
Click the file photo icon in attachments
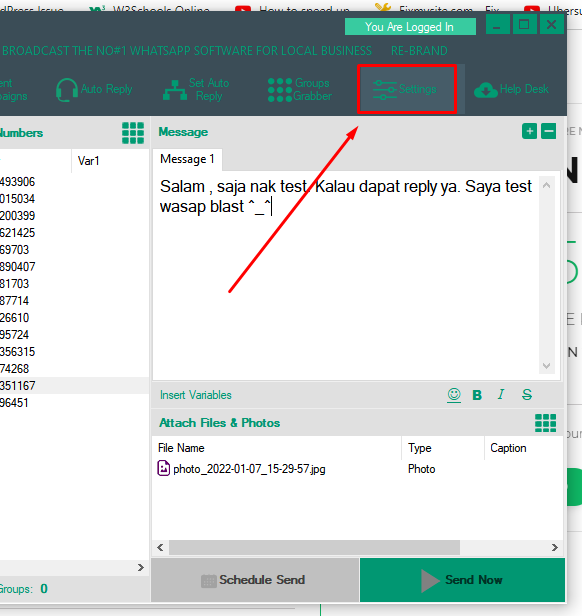163,468
